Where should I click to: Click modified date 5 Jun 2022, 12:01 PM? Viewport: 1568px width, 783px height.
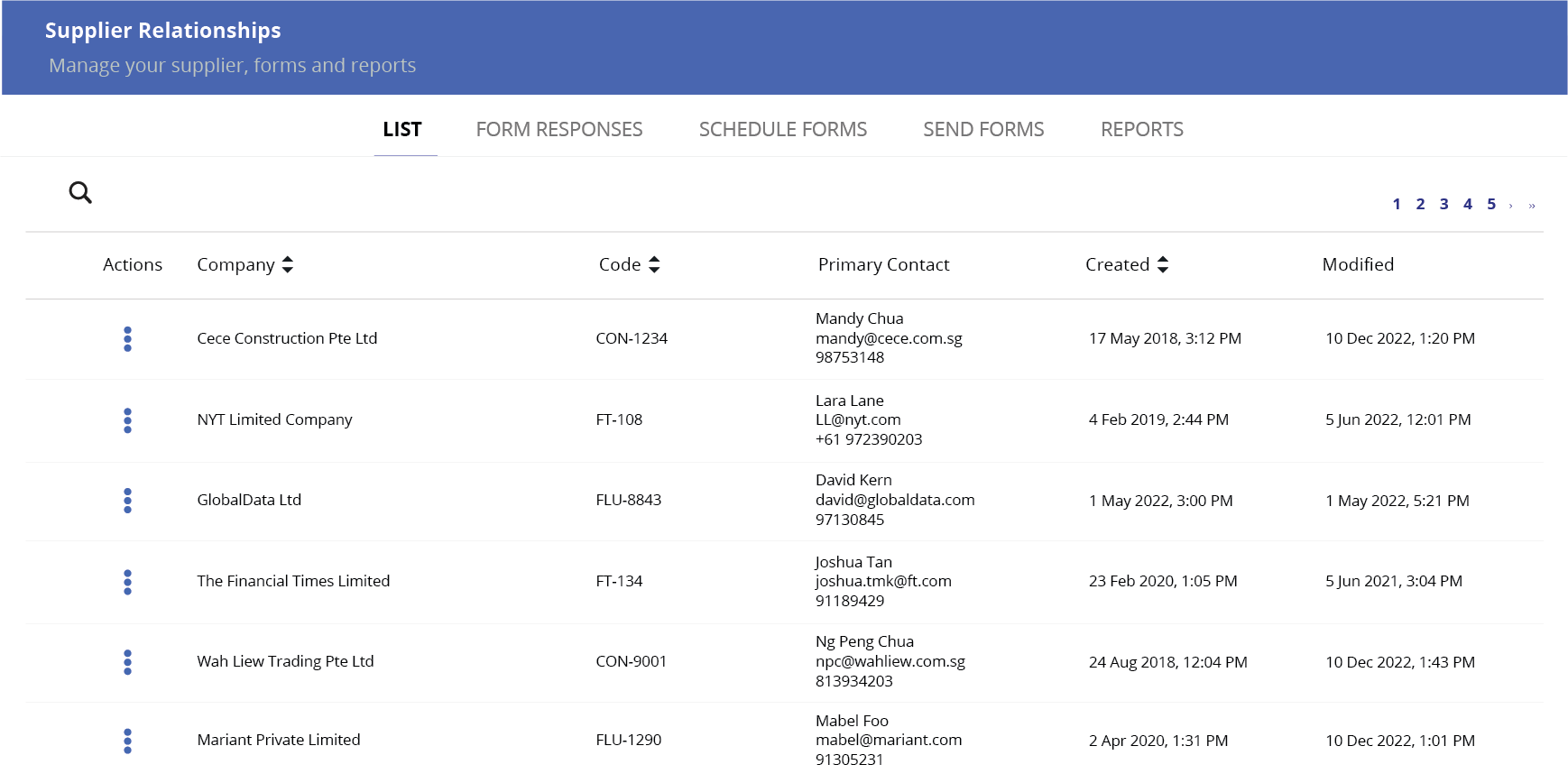pos(1397,419)
